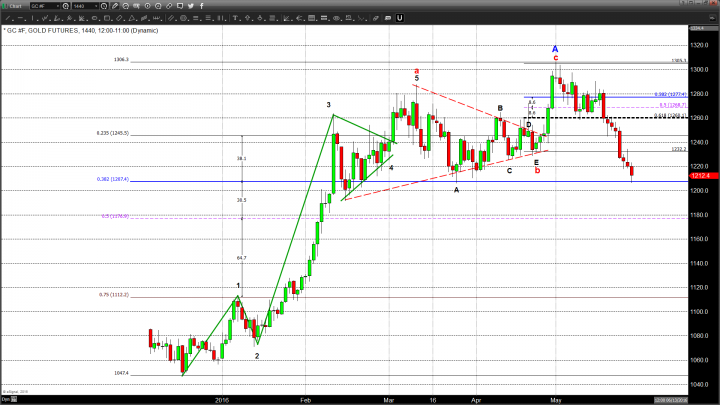Viewport: 720px width, 405px height.
Task: Select the triangle drawing tool
Action: pyautogui.click(x=131, y=18)
